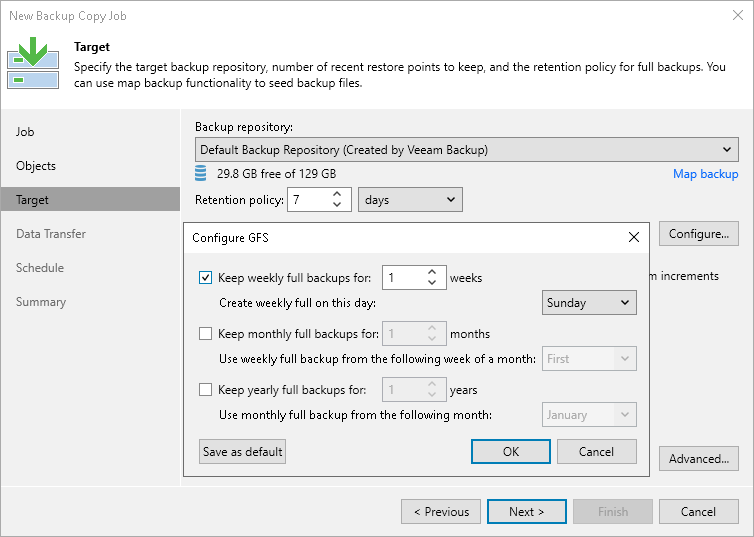Screen dimensions: 754x537
Task: Click the Finish wizard button
Action: (613, 512)
